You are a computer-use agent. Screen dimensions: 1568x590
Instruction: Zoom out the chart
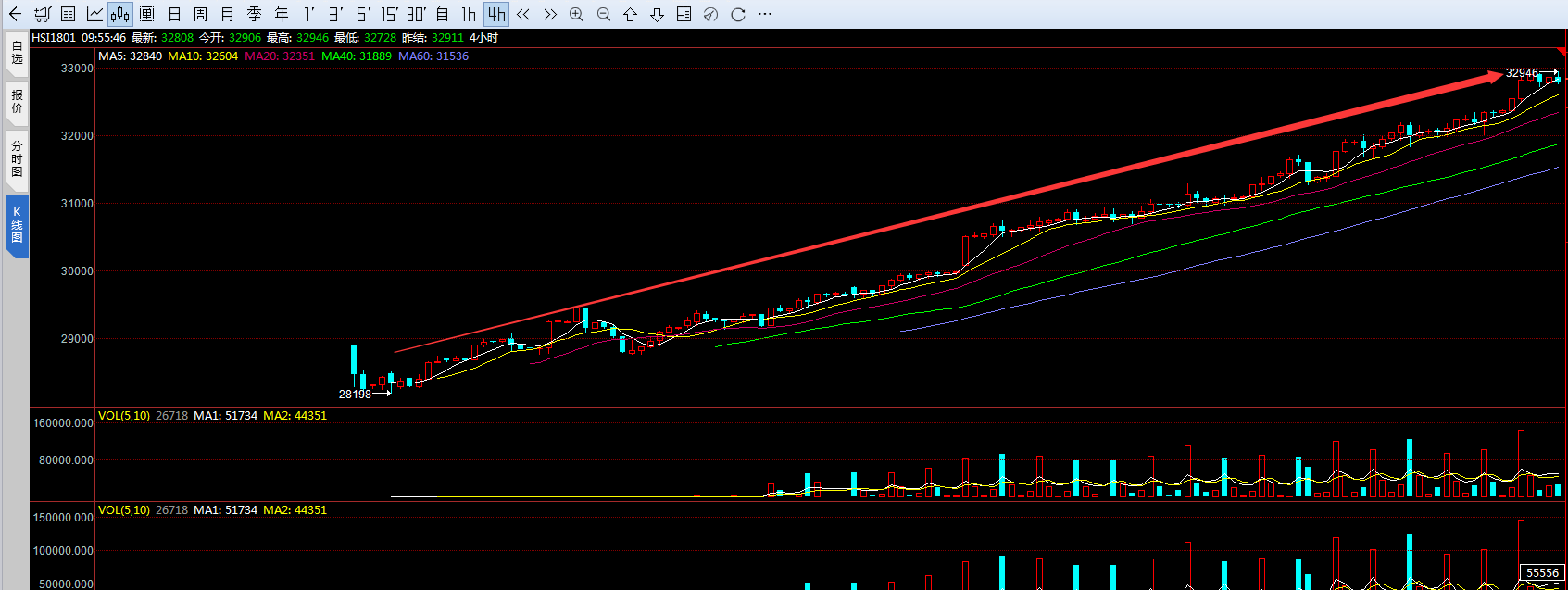point(604,14)
